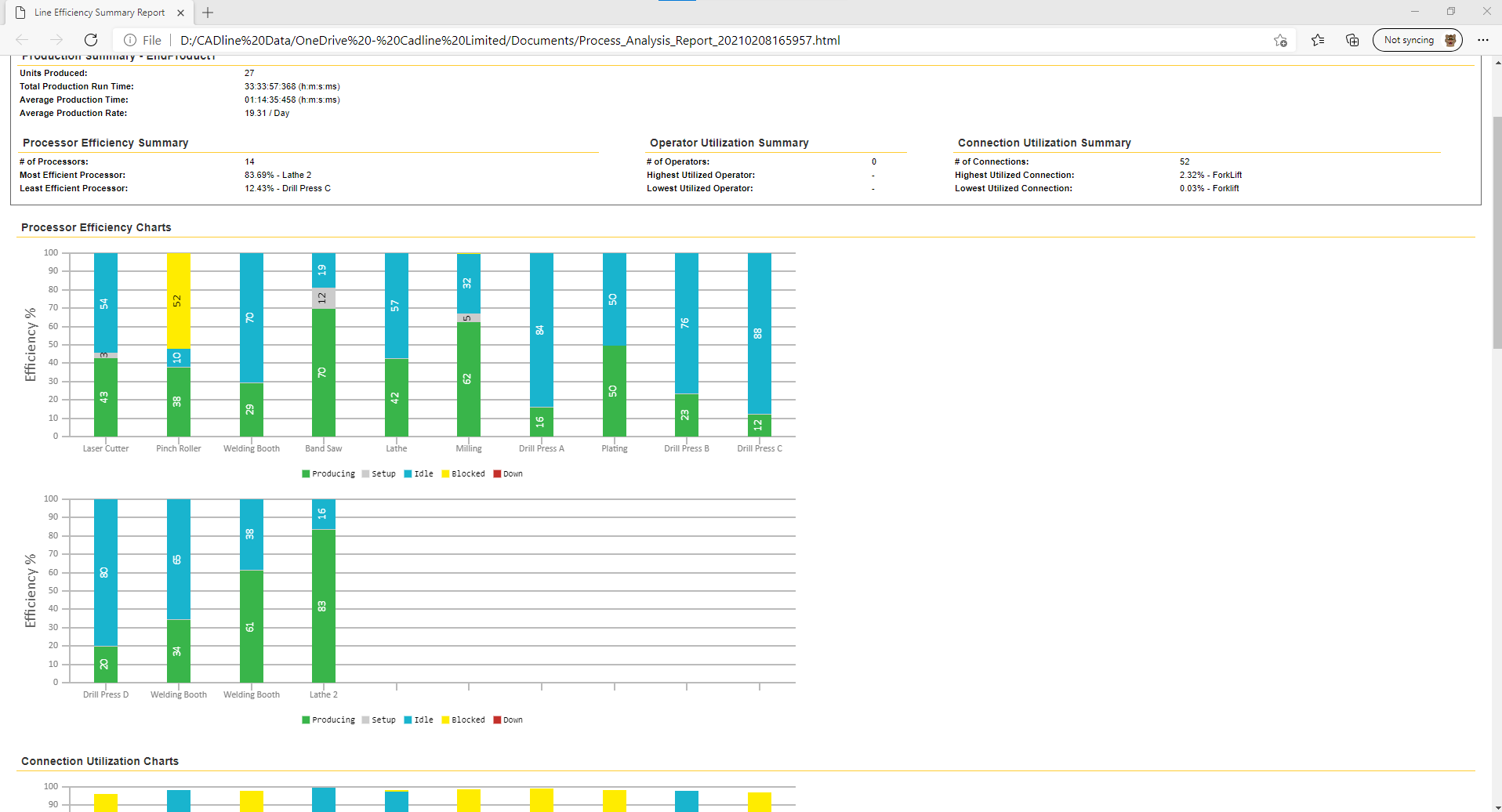This screenshot has height=812, width=1502.
Task: Open the Not syncing profile dropdown
Action: (x=1417, y=39)
